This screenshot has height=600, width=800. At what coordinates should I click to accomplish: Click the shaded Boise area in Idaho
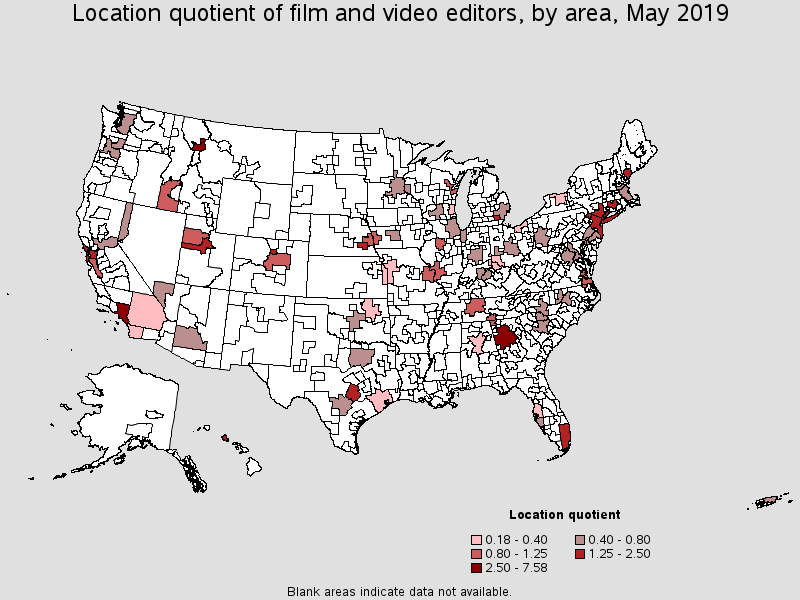pos(168,192)
